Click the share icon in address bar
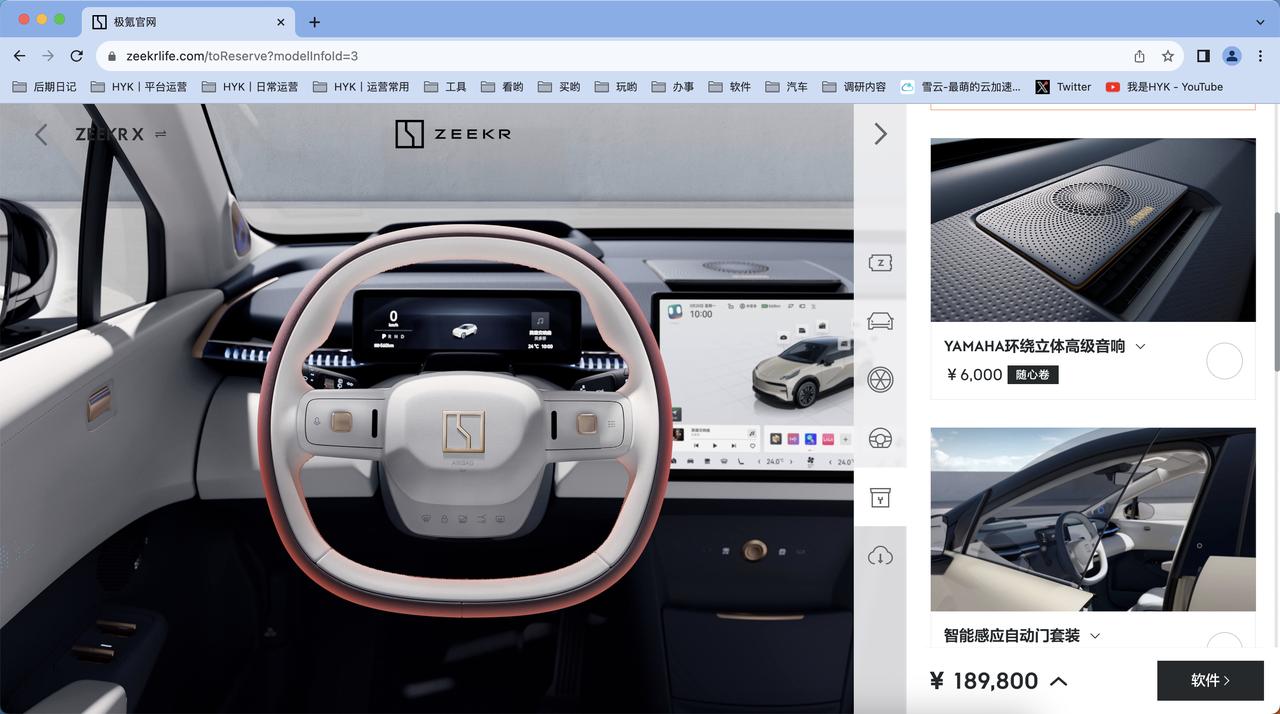 point(1139,56)
